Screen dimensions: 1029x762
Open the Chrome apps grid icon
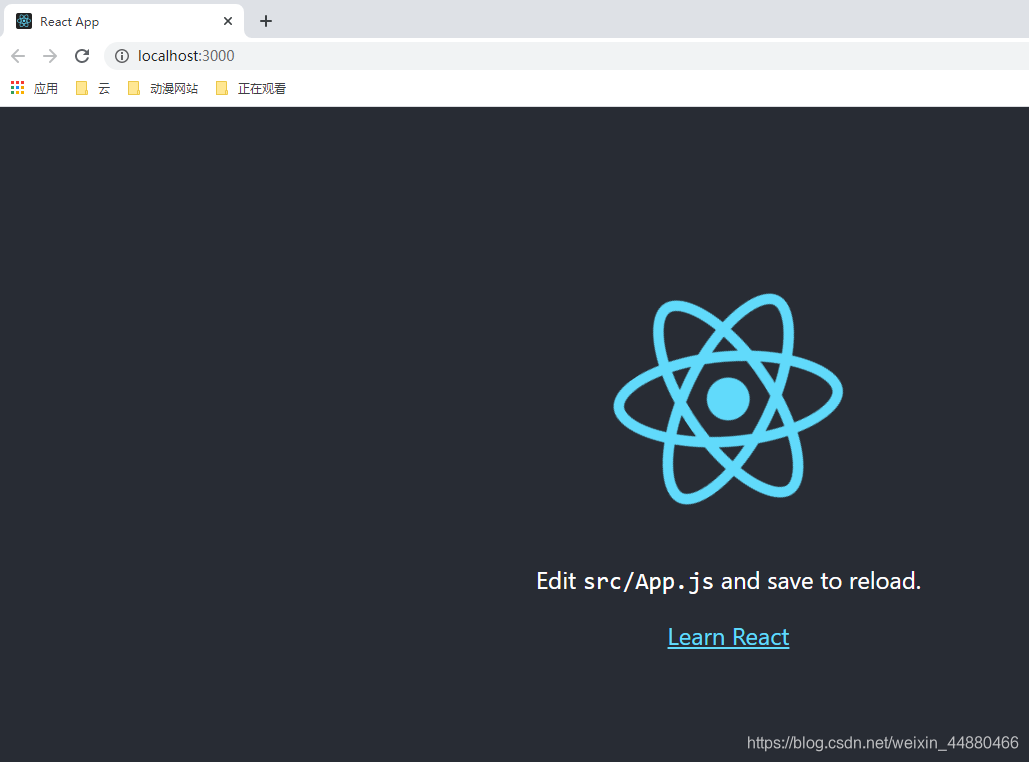tap(16, 87)
